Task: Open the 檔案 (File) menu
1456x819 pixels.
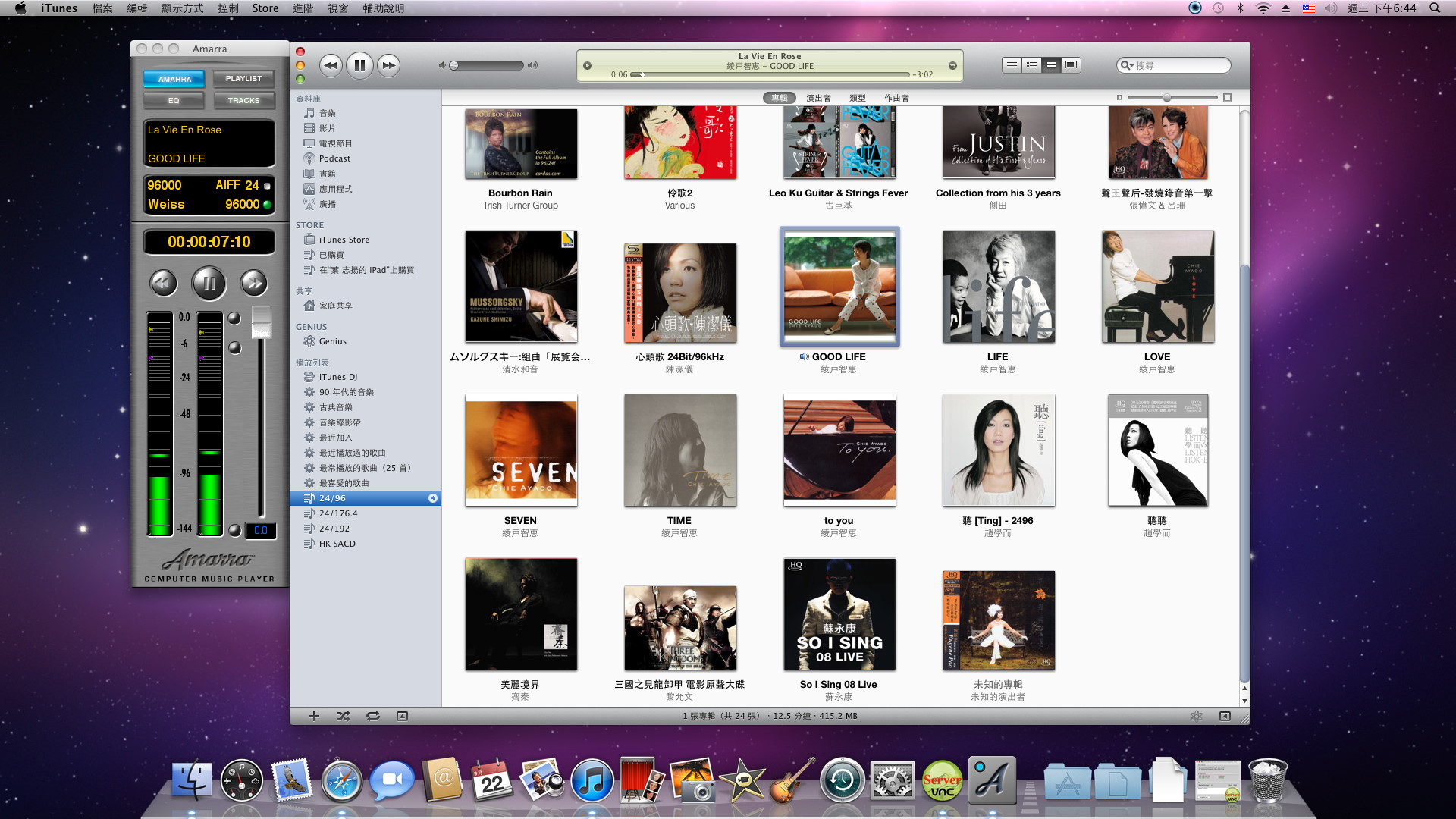Action: coord(102,8)
